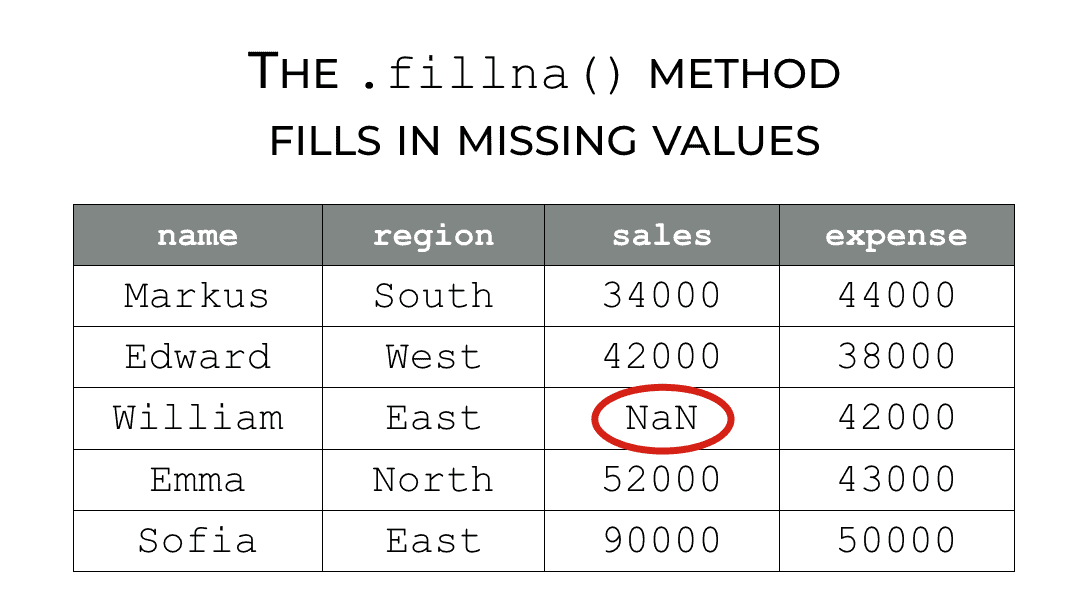Click the expense value 44000
The height and width of the screenshot is (616, 1084).
(x=897, y=296)
